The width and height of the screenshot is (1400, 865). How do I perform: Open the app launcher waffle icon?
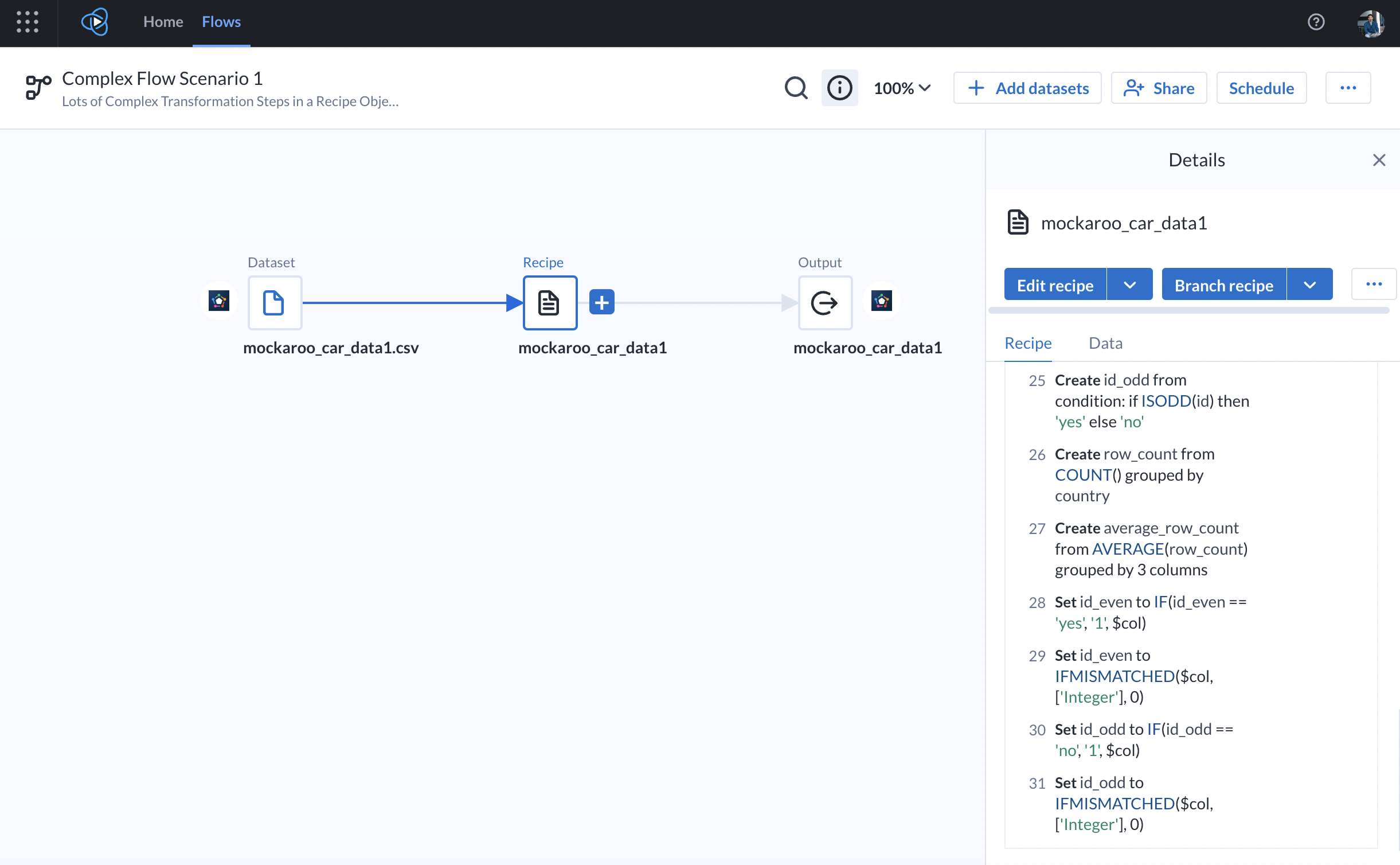click(27, 23)
